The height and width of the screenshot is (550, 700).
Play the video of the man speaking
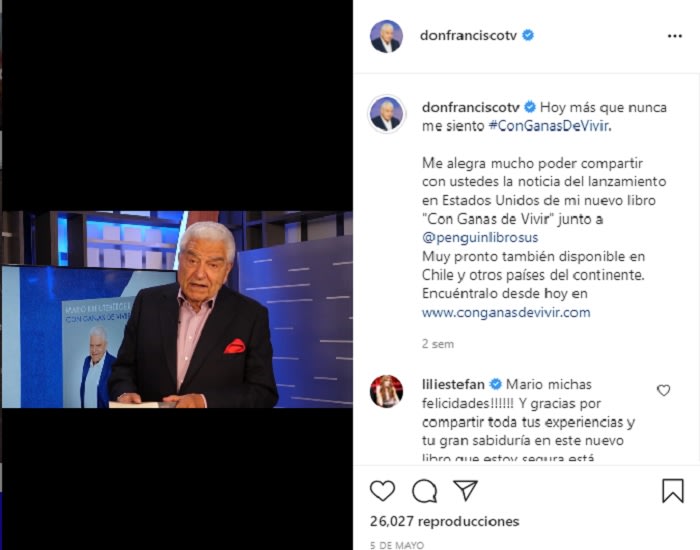pos(177,309)
